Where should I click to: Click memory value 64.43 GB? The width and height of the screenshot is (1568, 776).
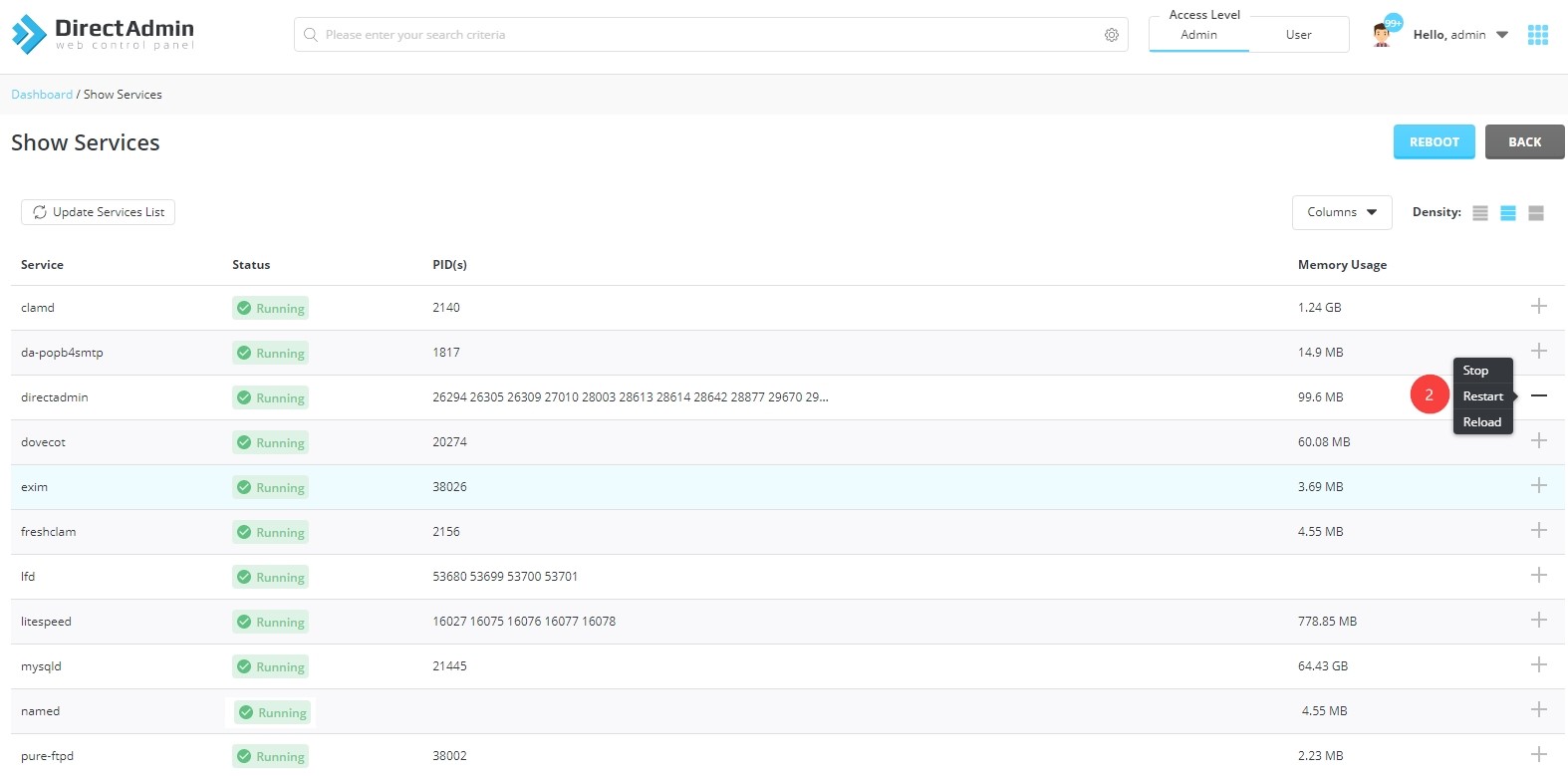1323,666
